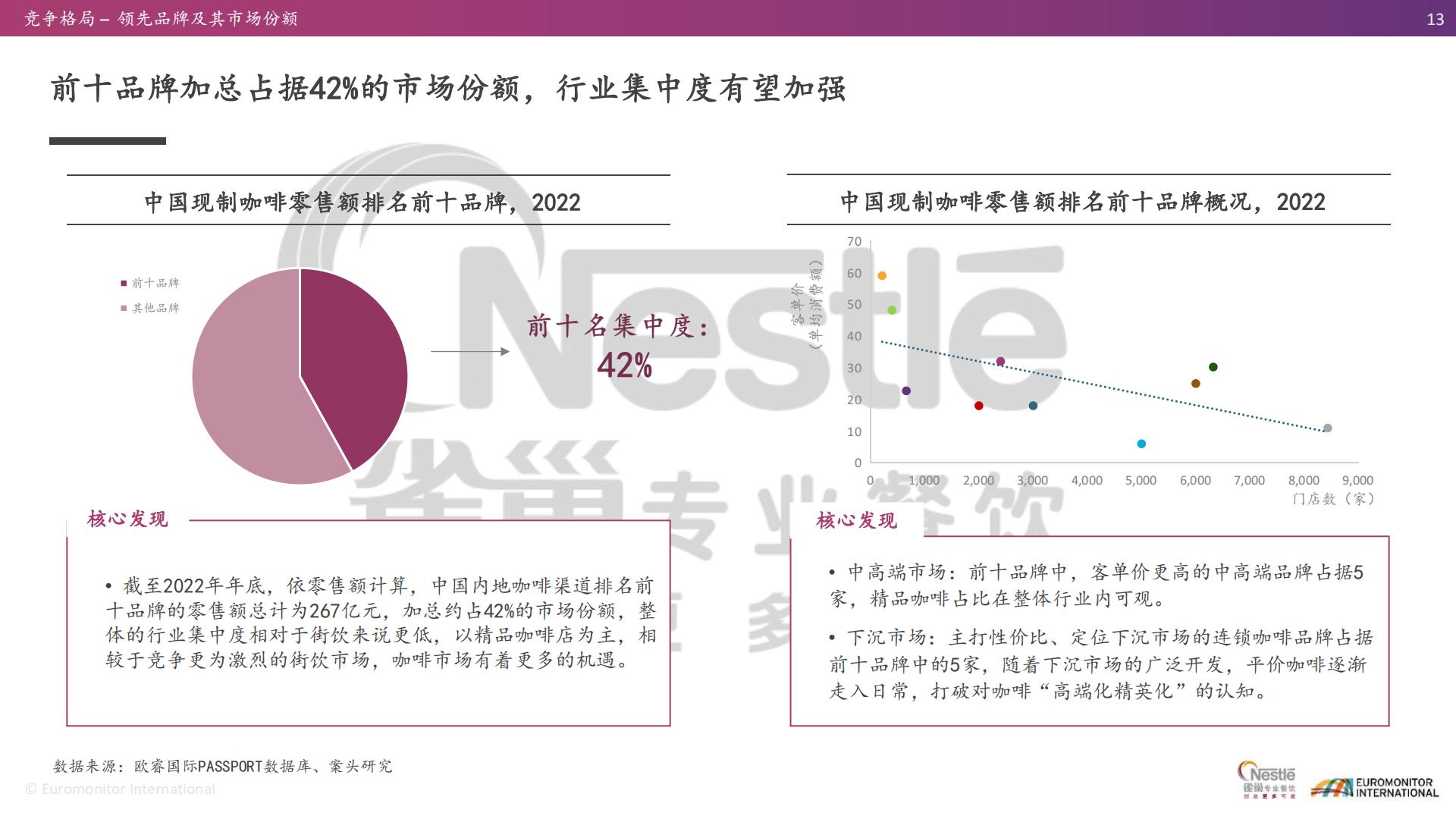1456x819 pixels.
Task: Select the dark purple scatter point
Action: tap(906, 391)
